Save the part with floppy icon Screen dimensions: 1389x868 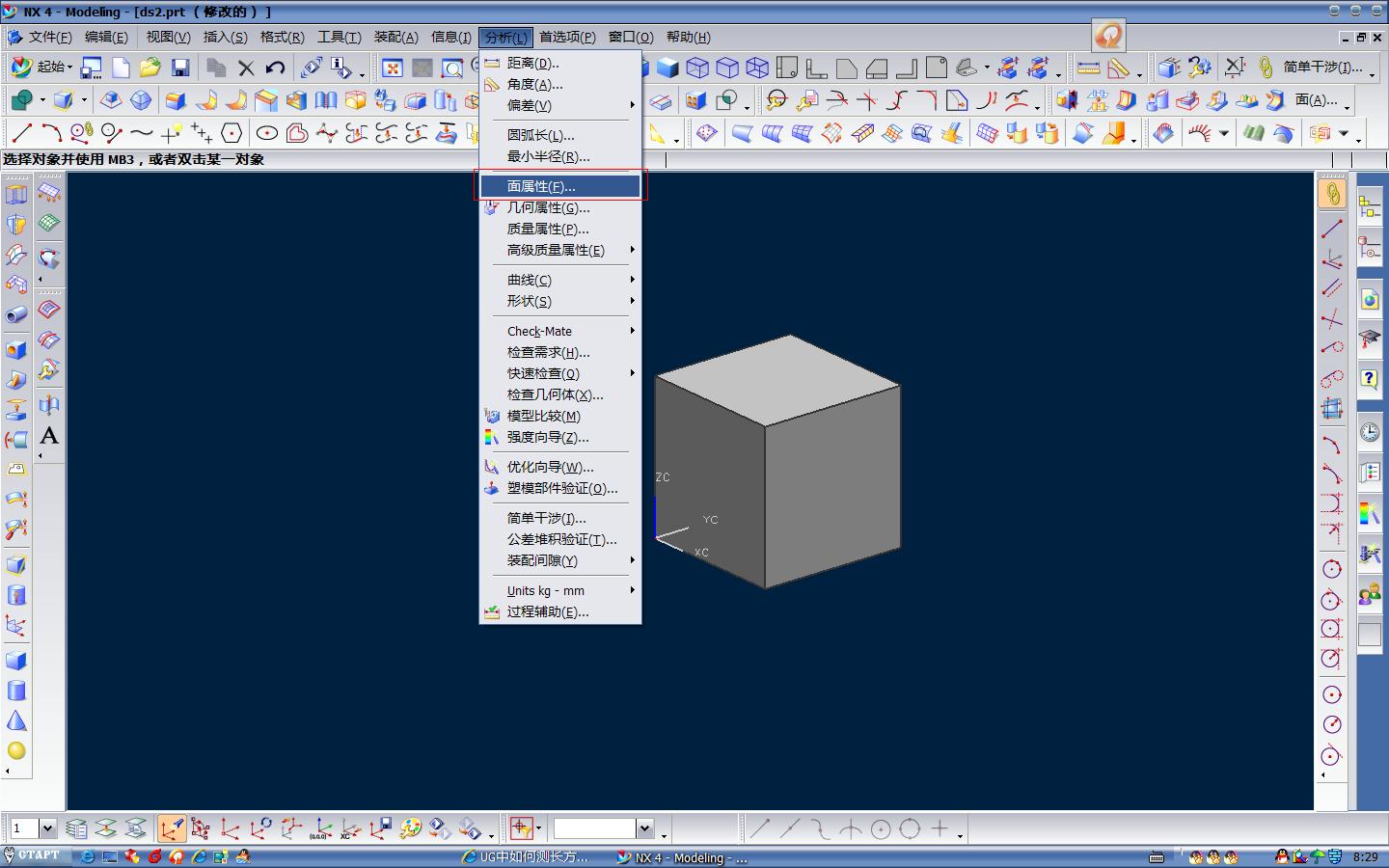pyautogui.click(x=180, y=68)
